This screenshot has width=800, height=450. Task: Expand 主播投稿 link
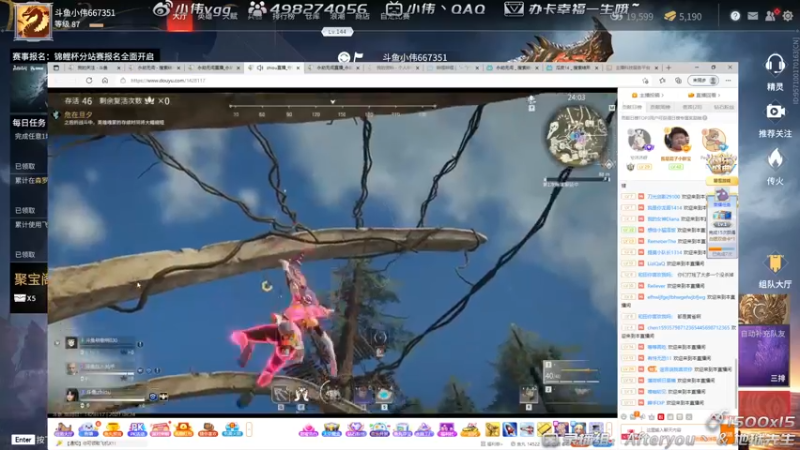coord(647,95)
